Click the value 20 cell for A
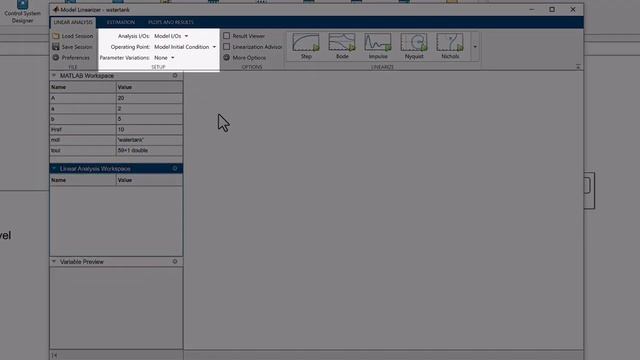640x360 pixels. pos(149,98)
